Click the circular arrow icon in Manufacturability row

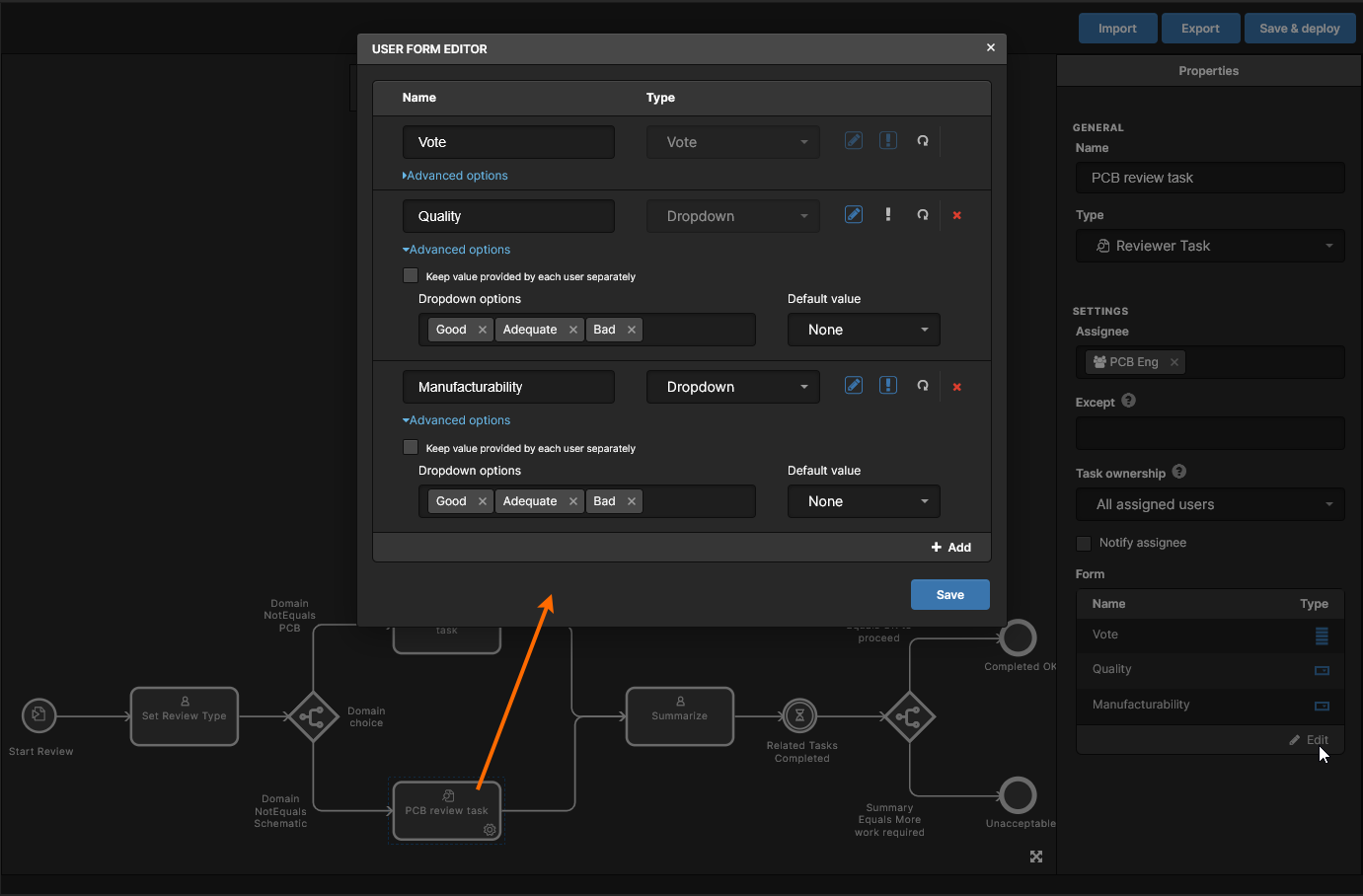(923, 386)
